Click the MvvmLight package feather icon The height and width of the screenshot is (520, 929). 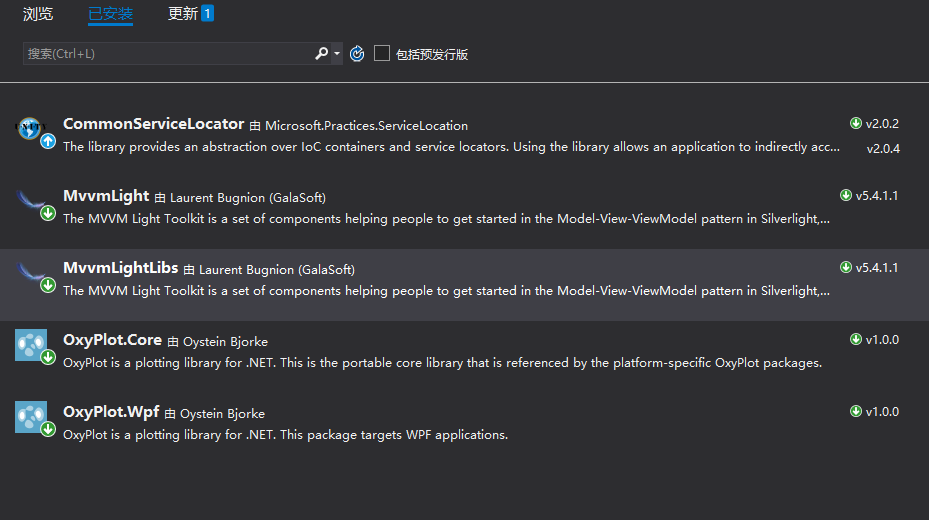point(31,201)
